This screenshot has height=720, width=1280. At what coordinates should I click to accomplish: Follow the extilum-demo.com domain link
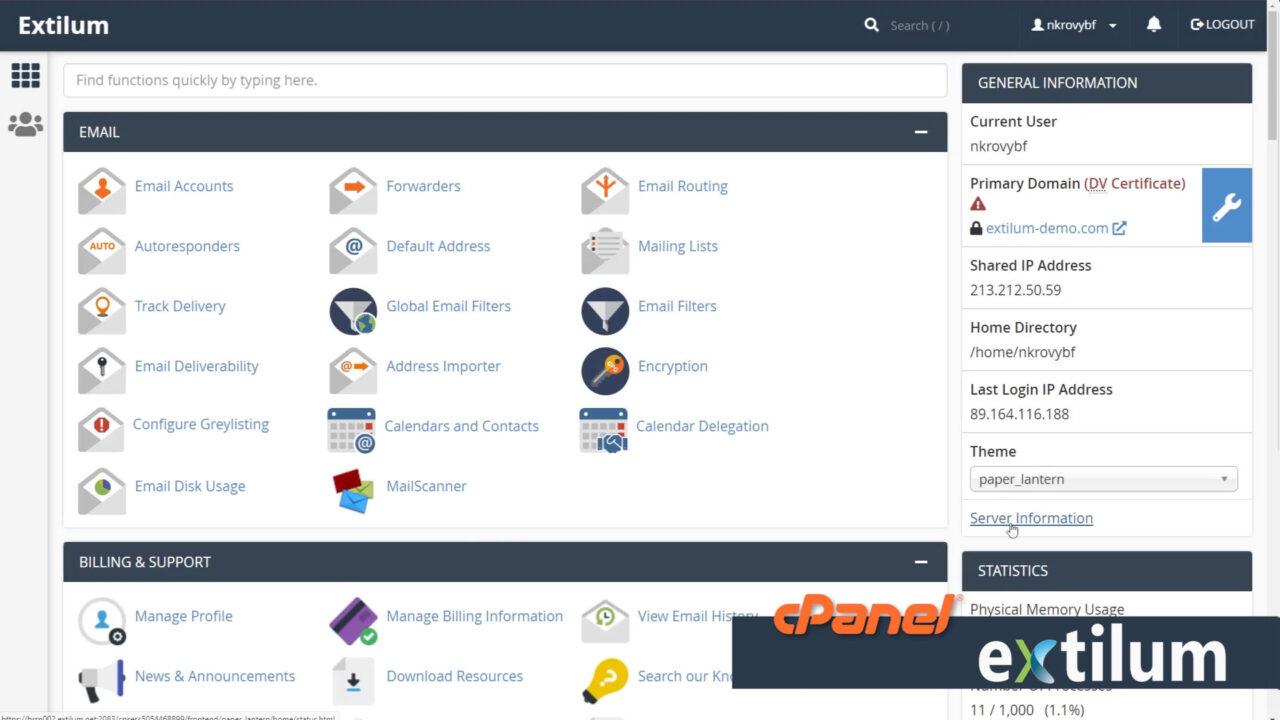[x=1047, y=227]
